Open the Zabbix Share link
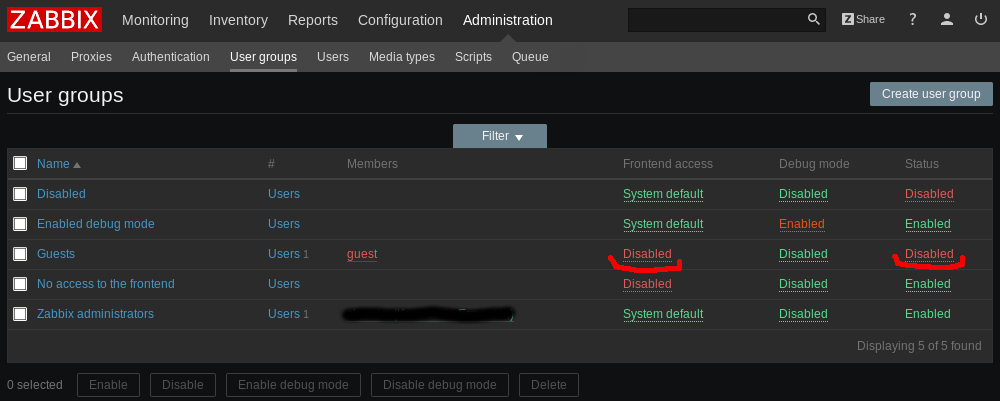 [863, 20]
